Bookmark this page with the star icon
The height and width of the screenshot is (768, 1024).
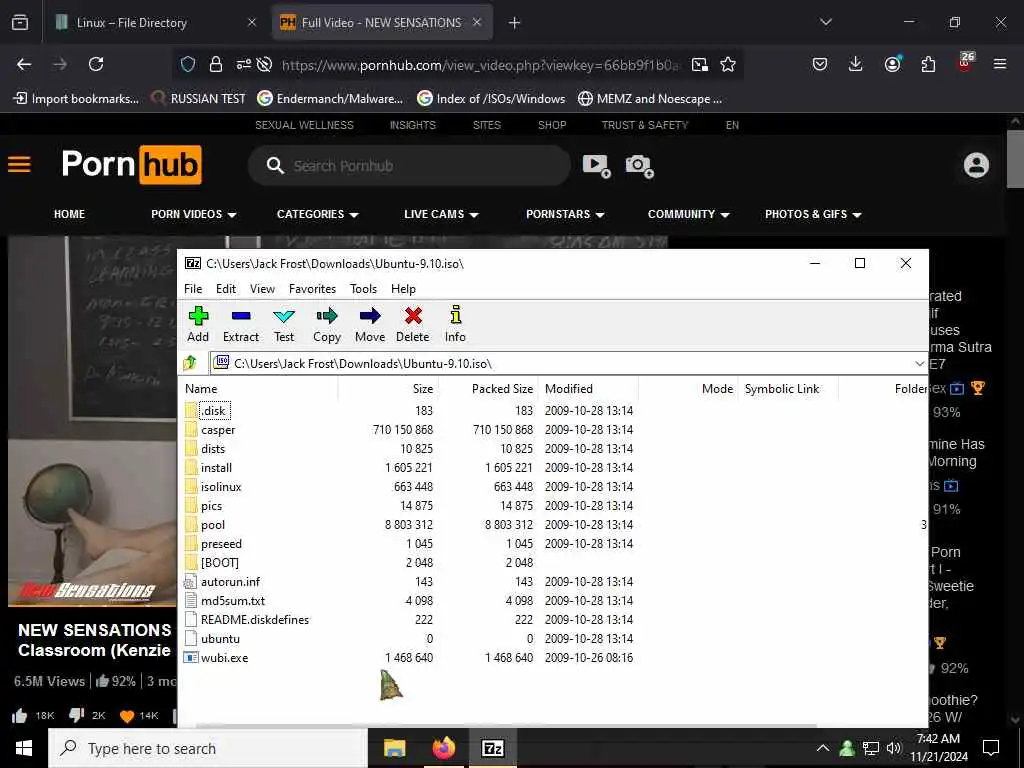[x=728, y=64]
